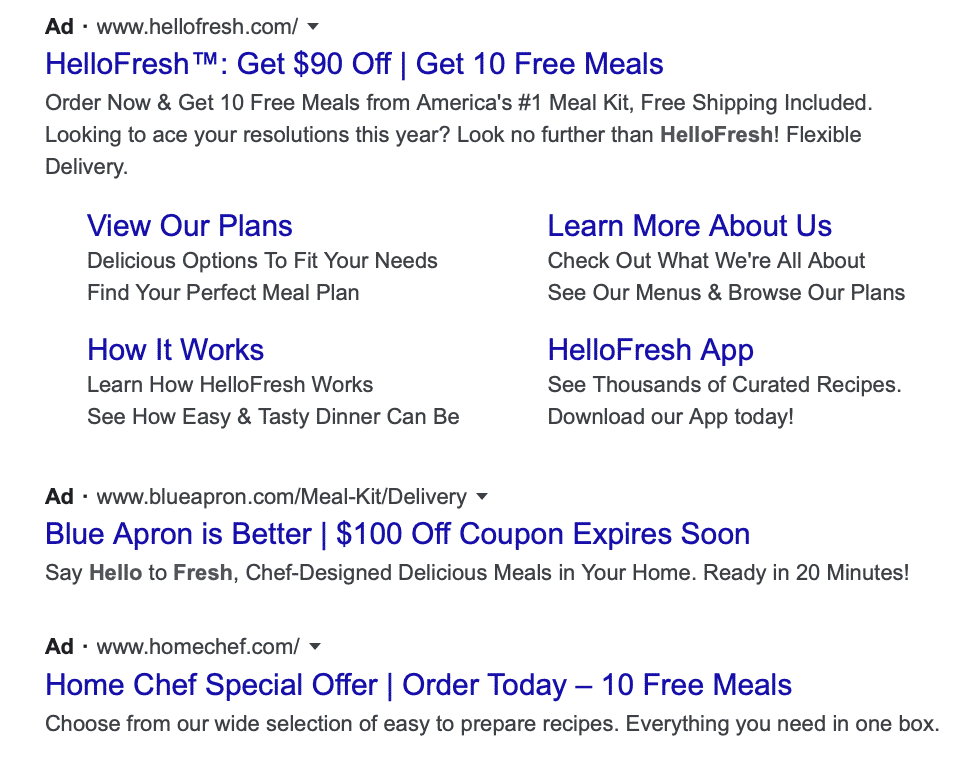Follow the How It Works sitelink
Image resolution: width=978 pixels, height=766 pixels.
(175, 350)
